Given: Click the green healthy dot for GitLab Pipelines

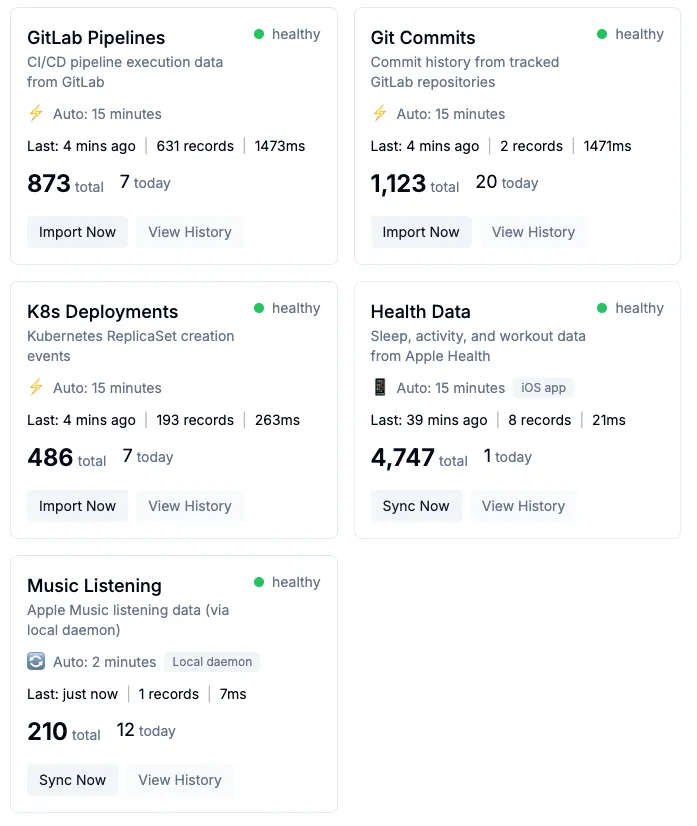Looking at the screenshot, I should pos(259,34).
